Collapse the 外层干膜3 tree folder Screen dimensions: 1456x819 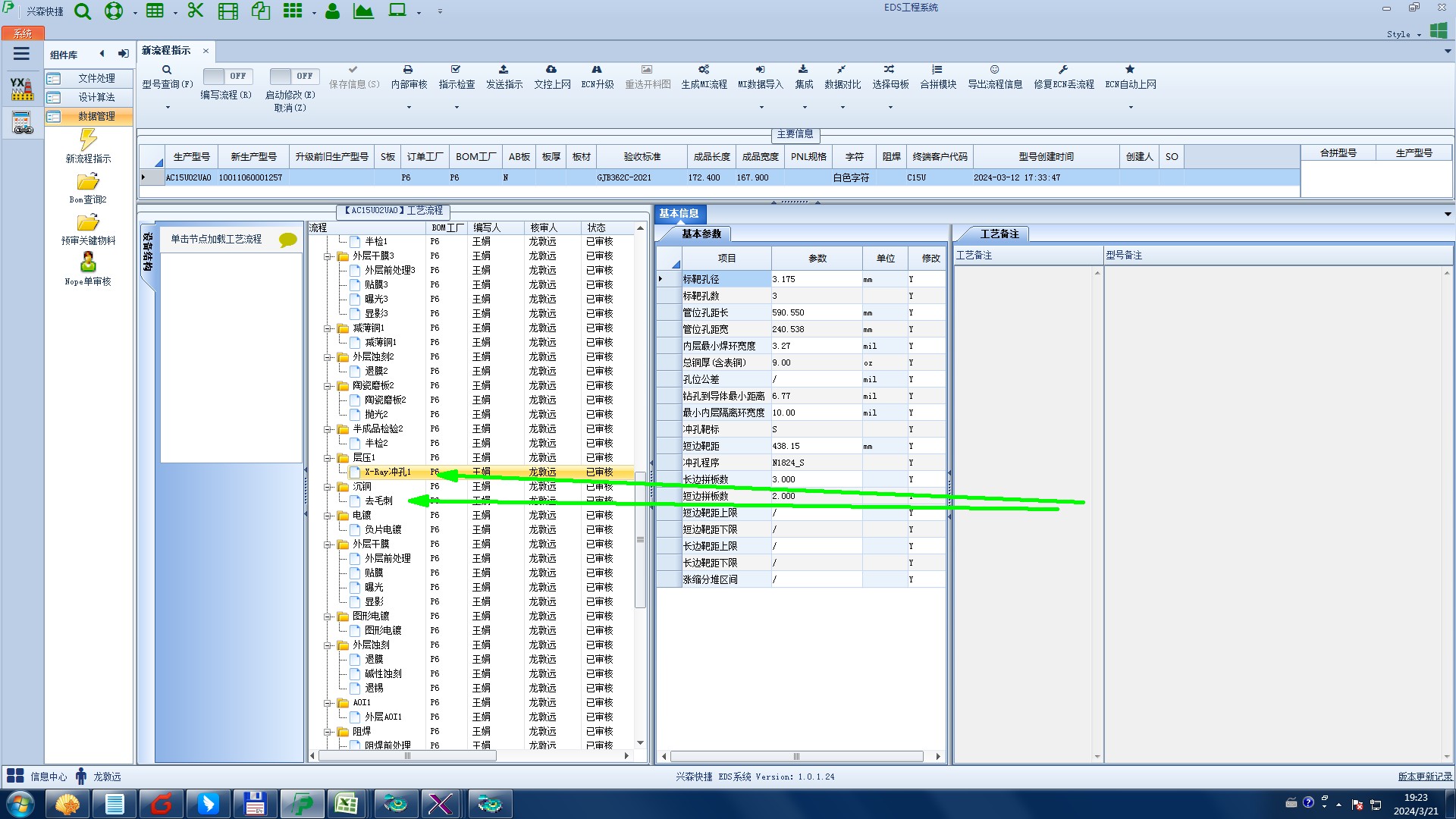328,256
